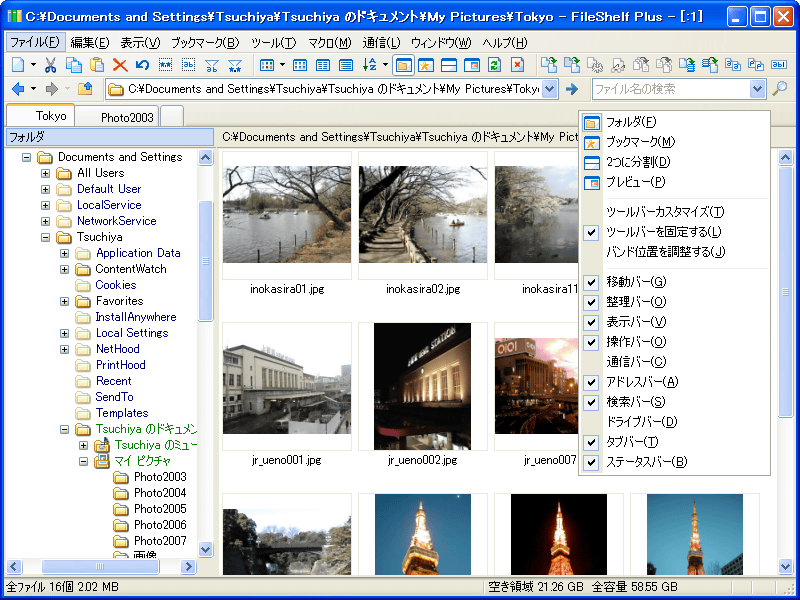Screen dimensions: 800x600
Task: Collapse the Tsuchiya folder node
Action: (45, 237)
